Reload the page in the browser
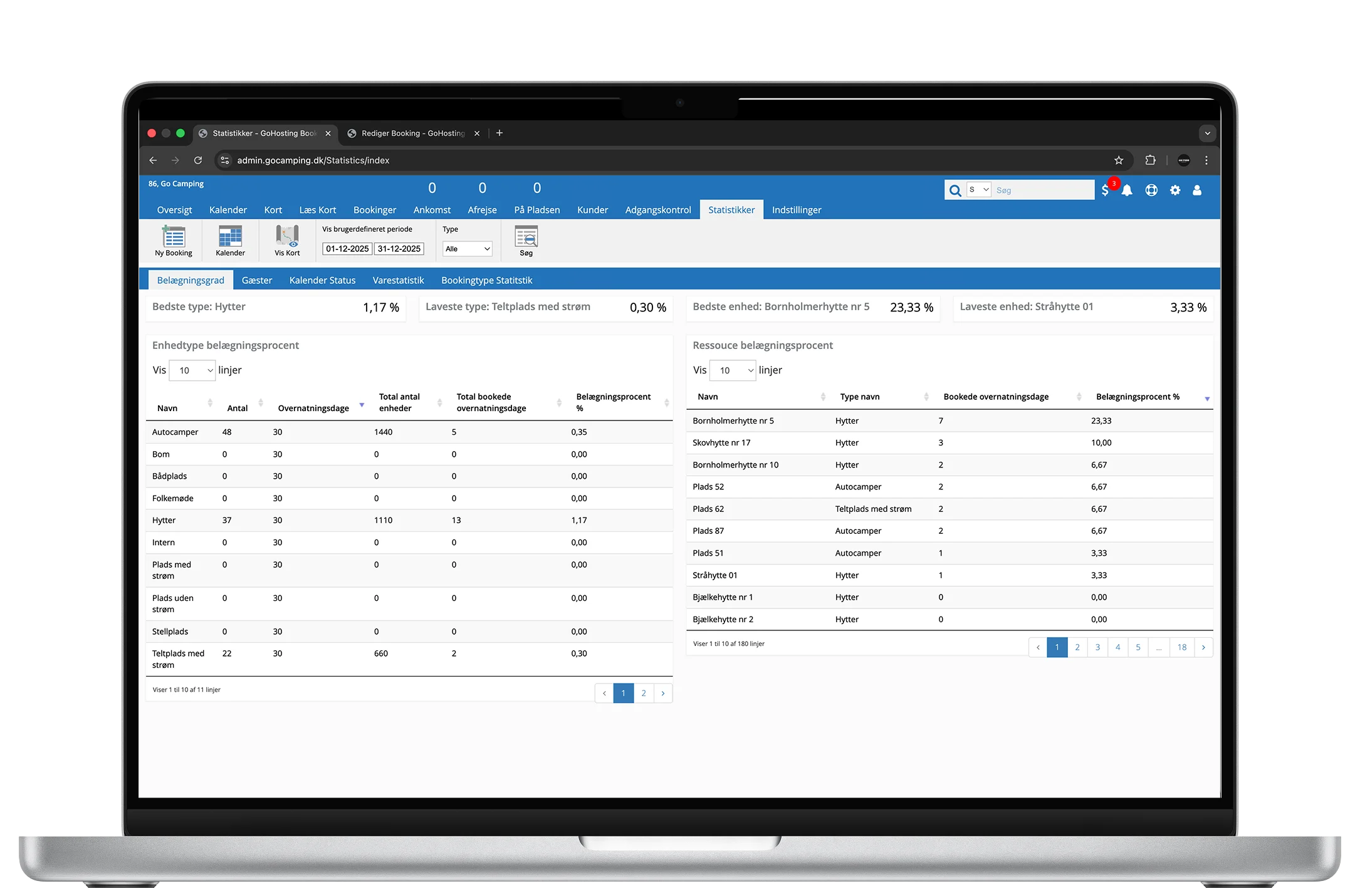Image resolution: width=1360 pixels, height=896 pixels. coord(198,160)
